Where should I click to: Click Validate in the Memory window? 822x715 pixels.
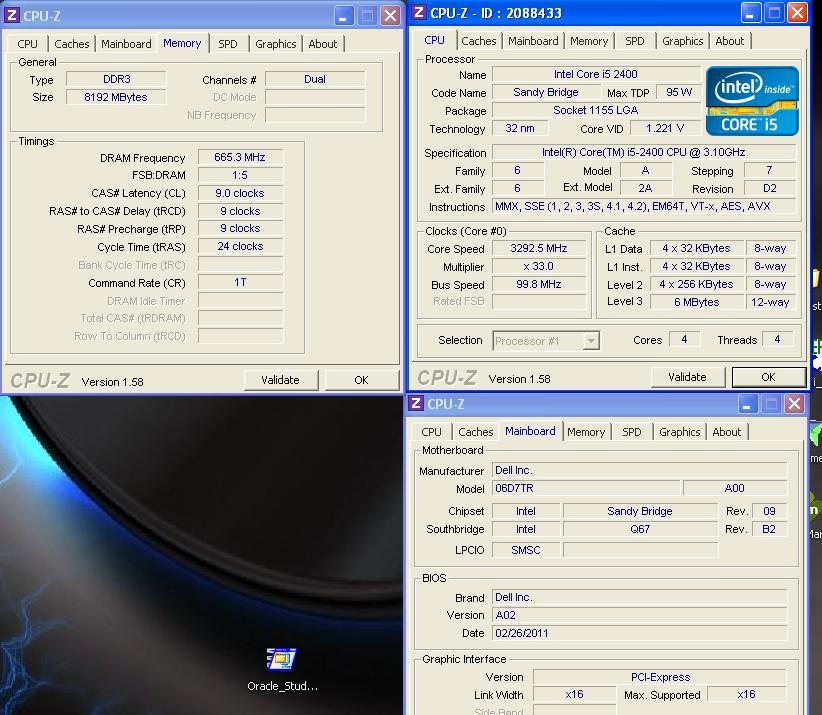click(280, 380)
